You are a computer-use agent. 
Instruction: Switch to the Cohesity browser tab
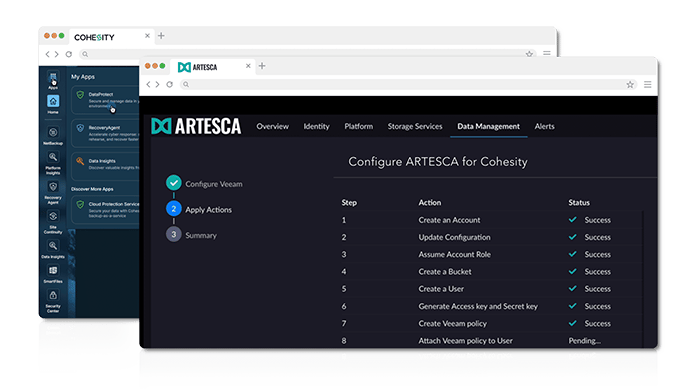[111, 37]
